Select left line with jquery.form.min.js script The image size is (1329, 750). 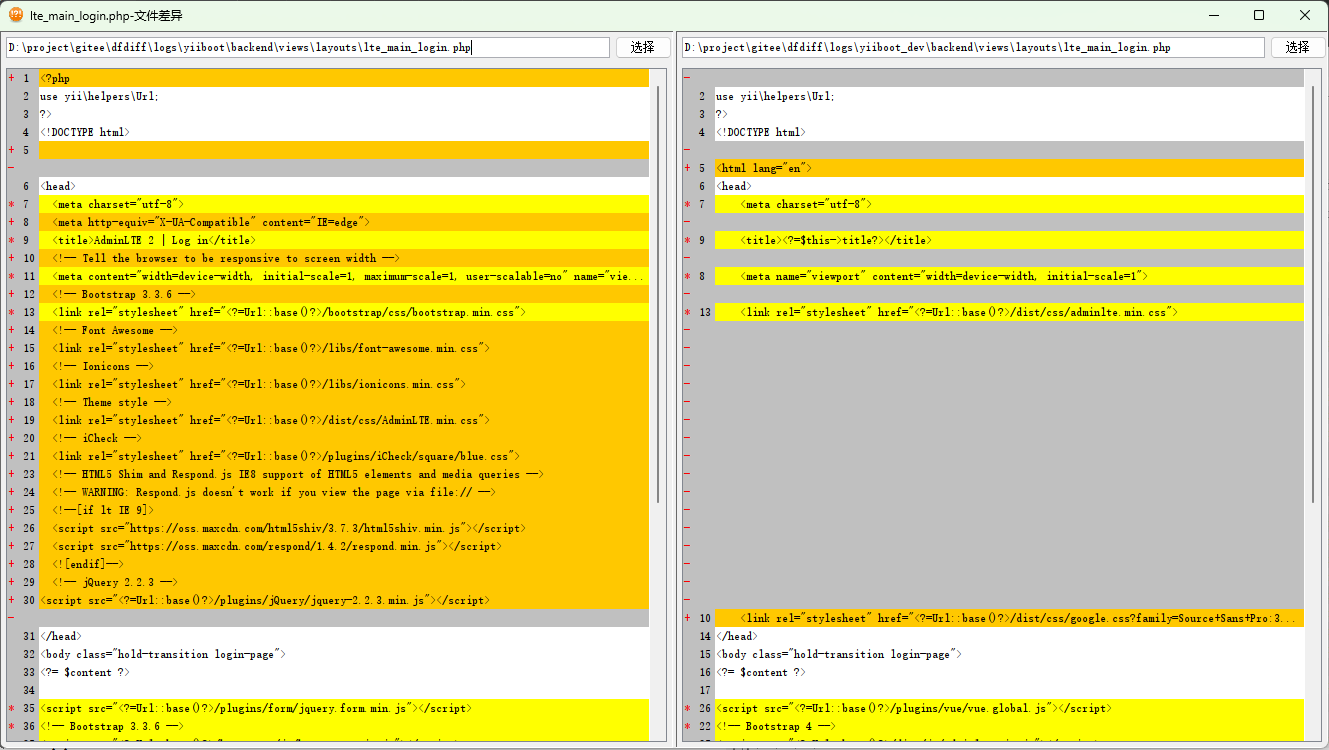tap(344, 708)
